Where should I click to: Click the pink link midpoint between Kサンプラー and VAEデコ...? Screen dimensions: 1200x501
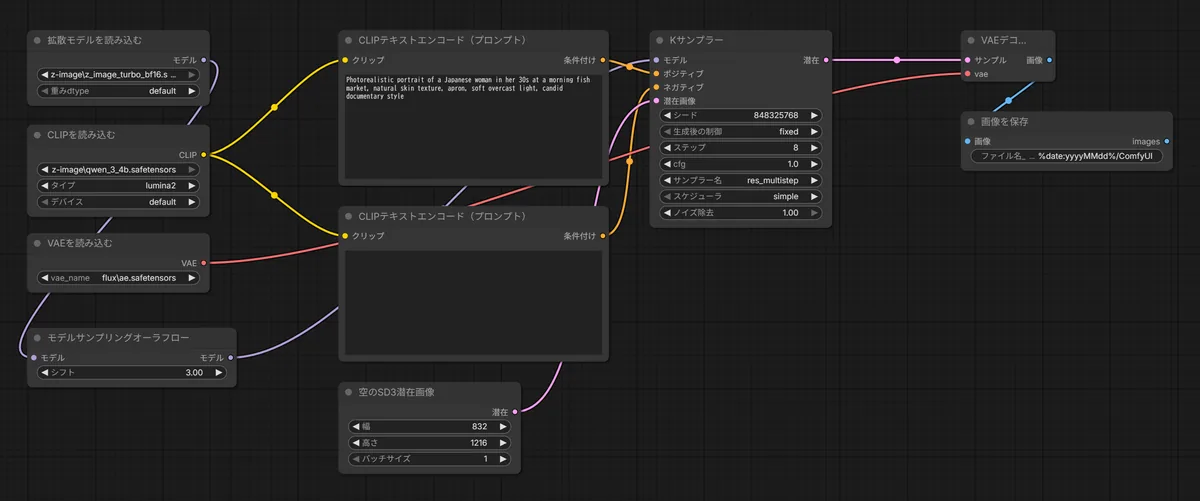pos(897,60)
